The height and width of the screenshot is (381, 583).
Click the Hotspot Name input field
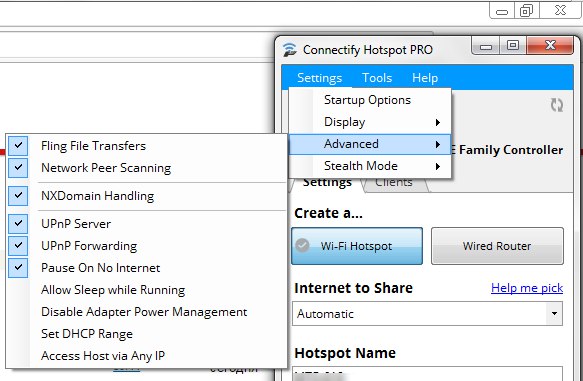(x=427, y=374)
